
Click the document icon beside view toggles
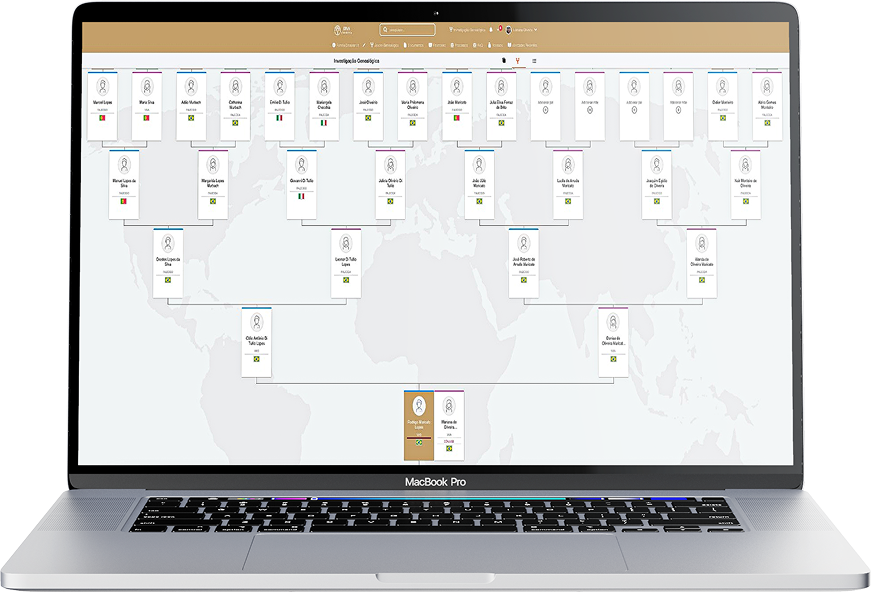pyautogui.click(x=502, y=61)
